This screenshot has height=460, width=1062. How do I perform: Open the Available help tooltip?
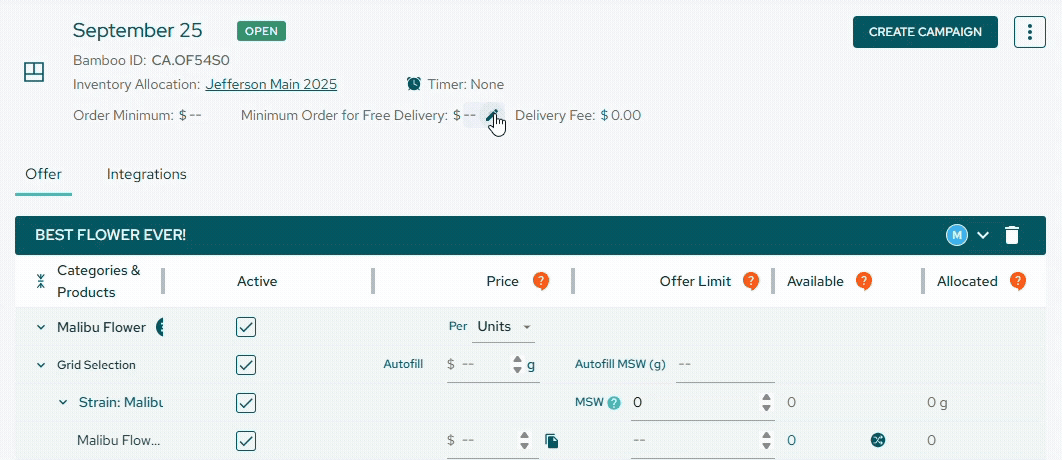[863, 281]
